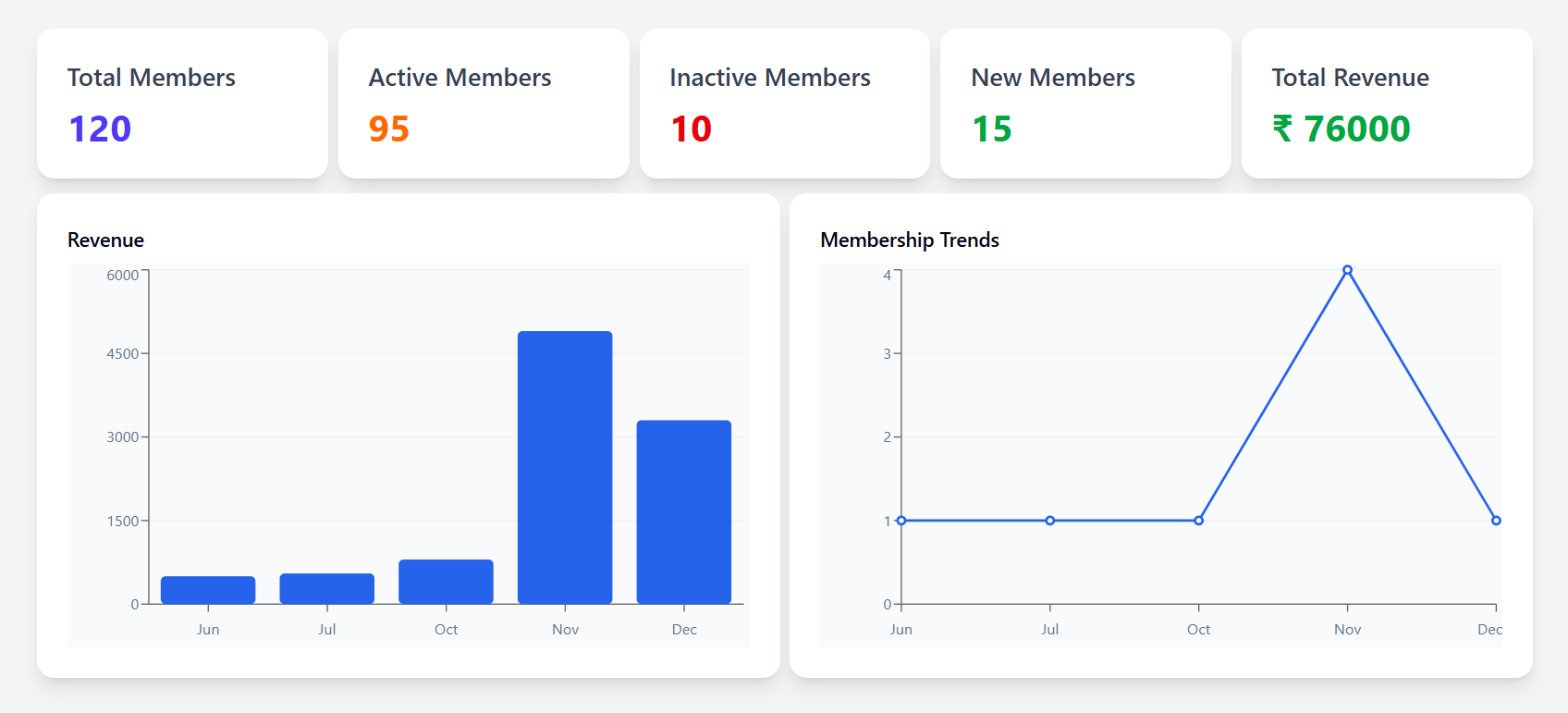Click the 3000 label on revenue axis
Image resolution: width=1568 pixels, height=713 pixels.
tap(122, 437)
